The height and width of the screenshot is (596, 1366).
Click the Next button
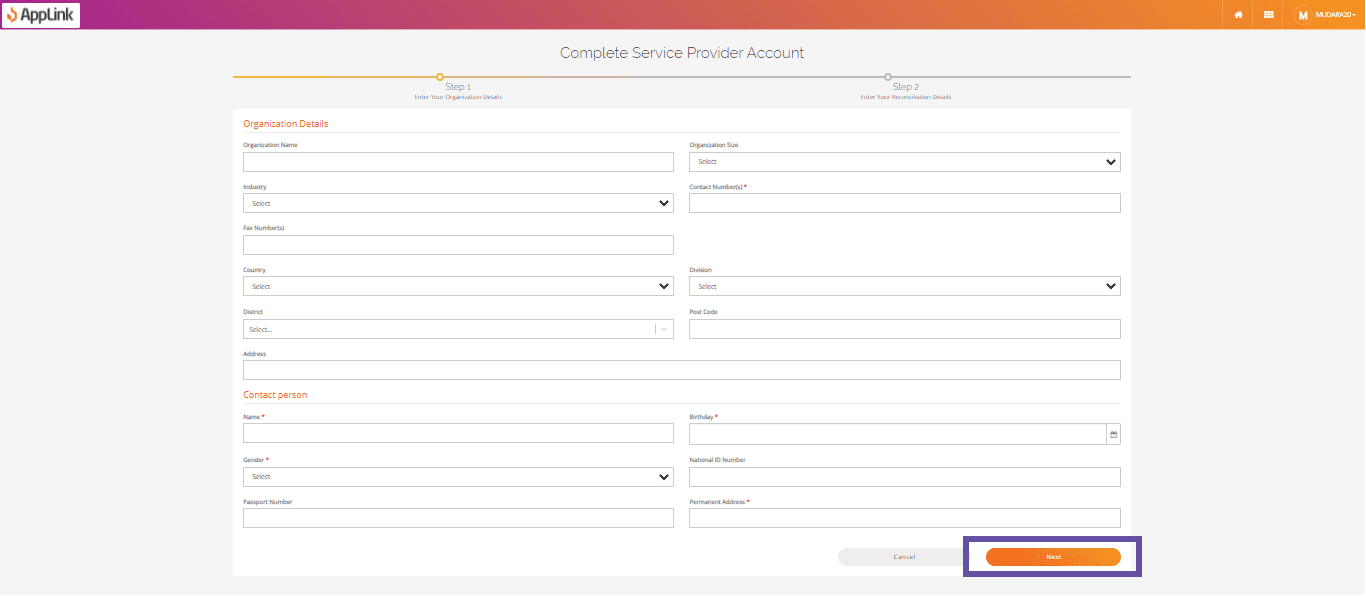[x=1053, y=557]
